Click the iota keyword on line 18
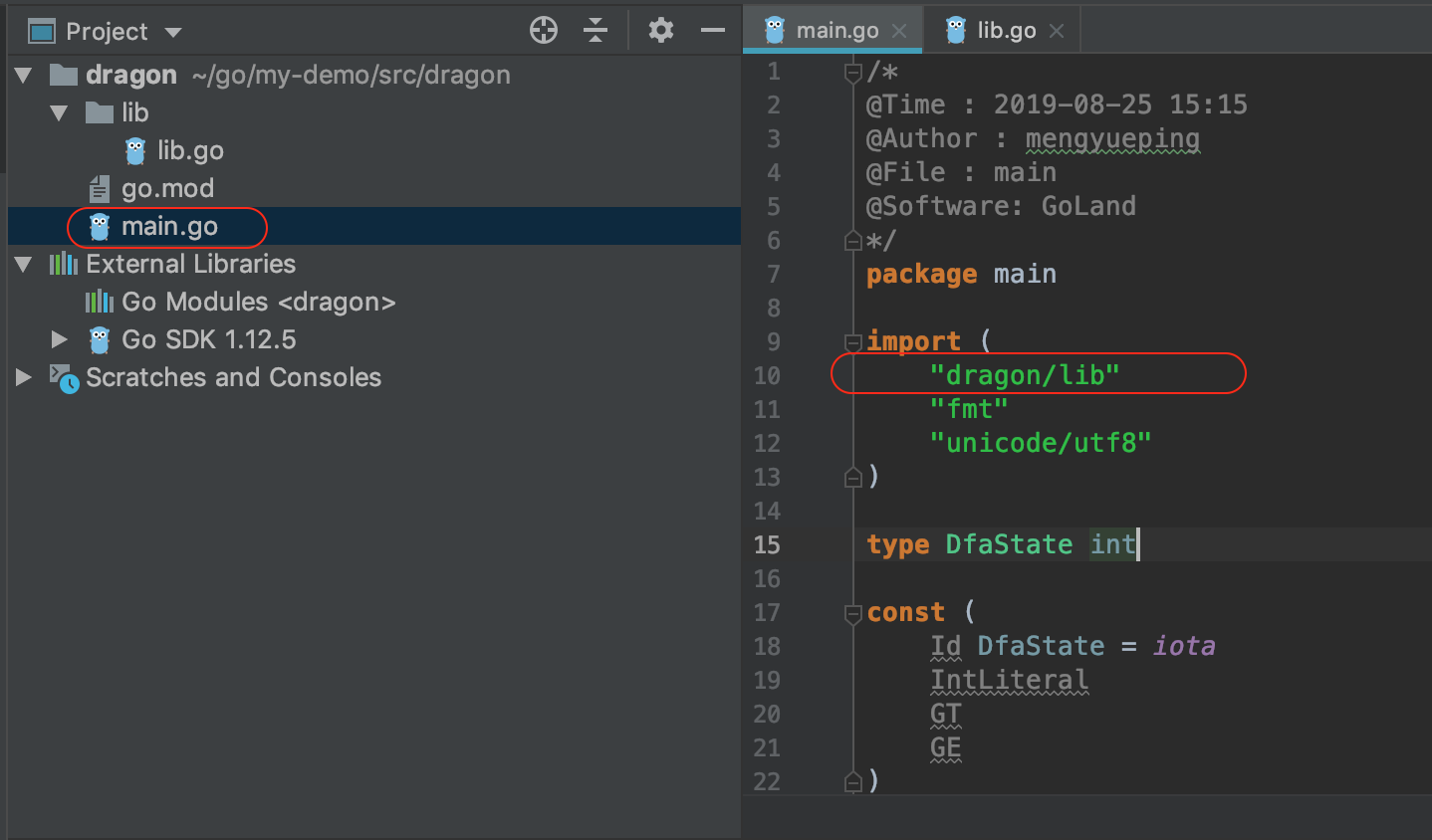Screen dimensions: 1432x840 [1184, 646]
